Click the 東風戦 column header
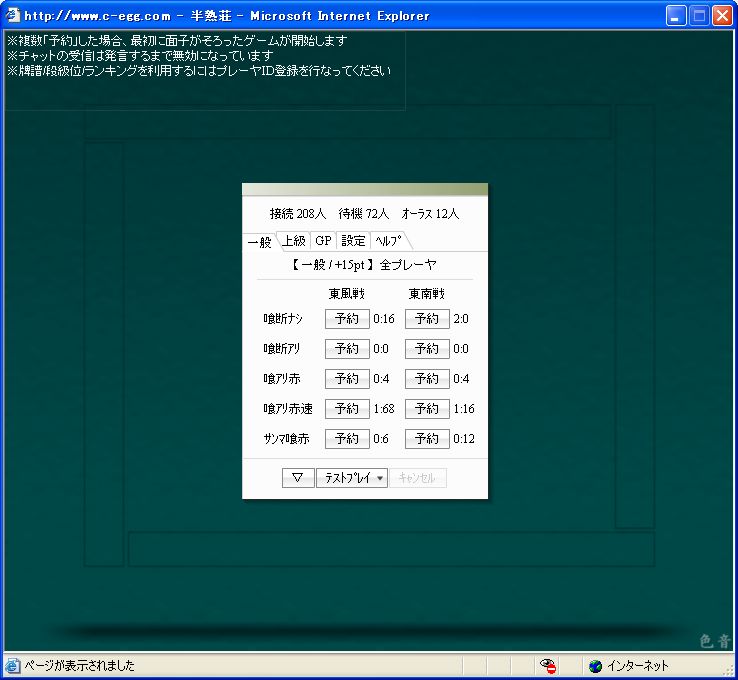 pos(347,294)
